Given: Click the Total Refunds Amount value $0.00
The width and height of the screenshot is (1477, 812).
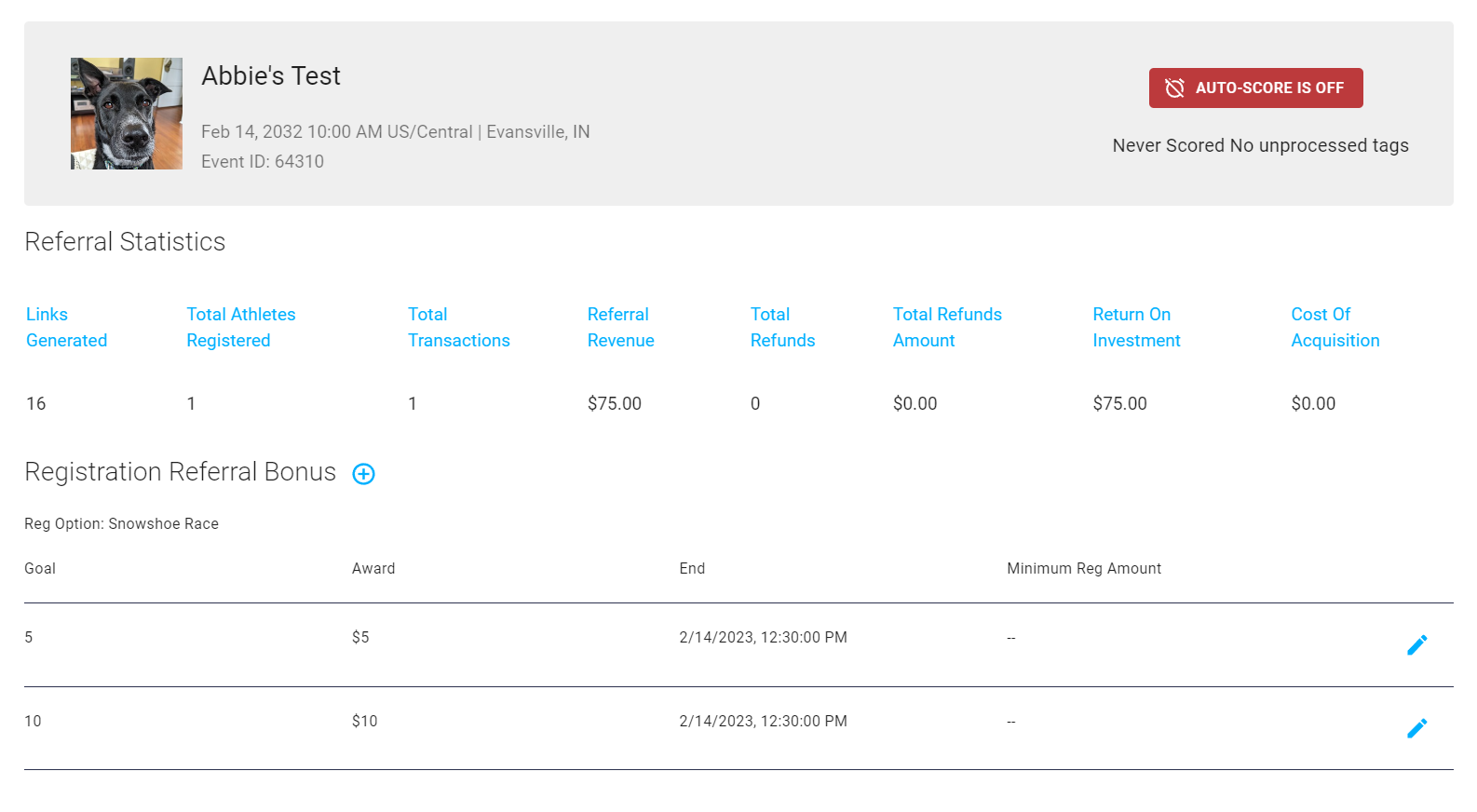Looking at the screenshot, I should (x=915, y=403).
